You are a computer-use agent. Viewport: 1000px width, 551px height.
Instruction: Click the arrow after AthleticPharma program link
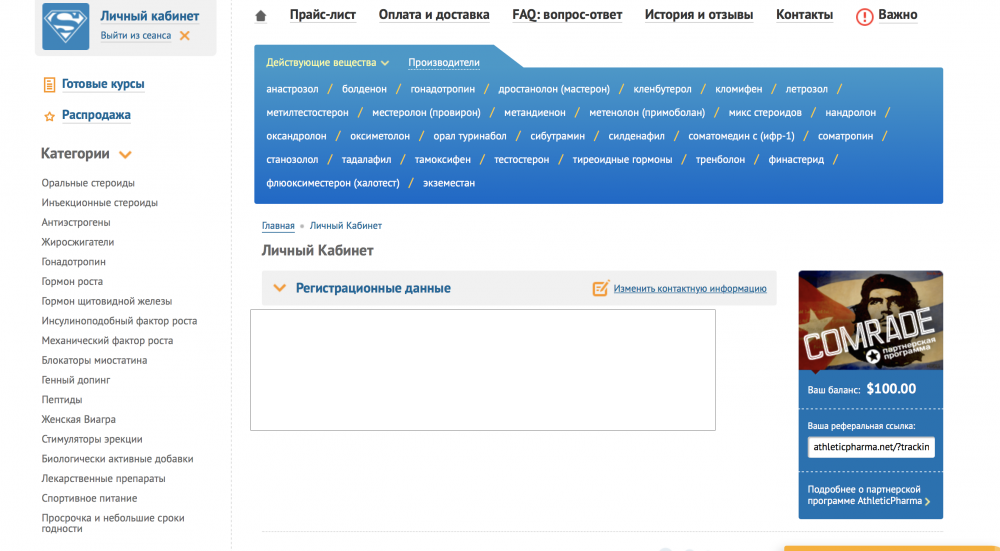point(928,501)
